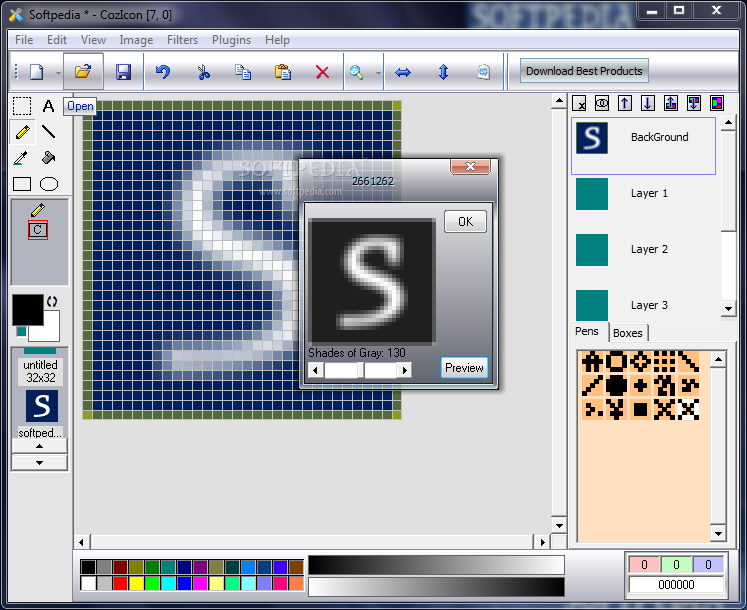747x610 pixels.
Task: Click left arrow of Shades of Gray slider
Action: 315,370
